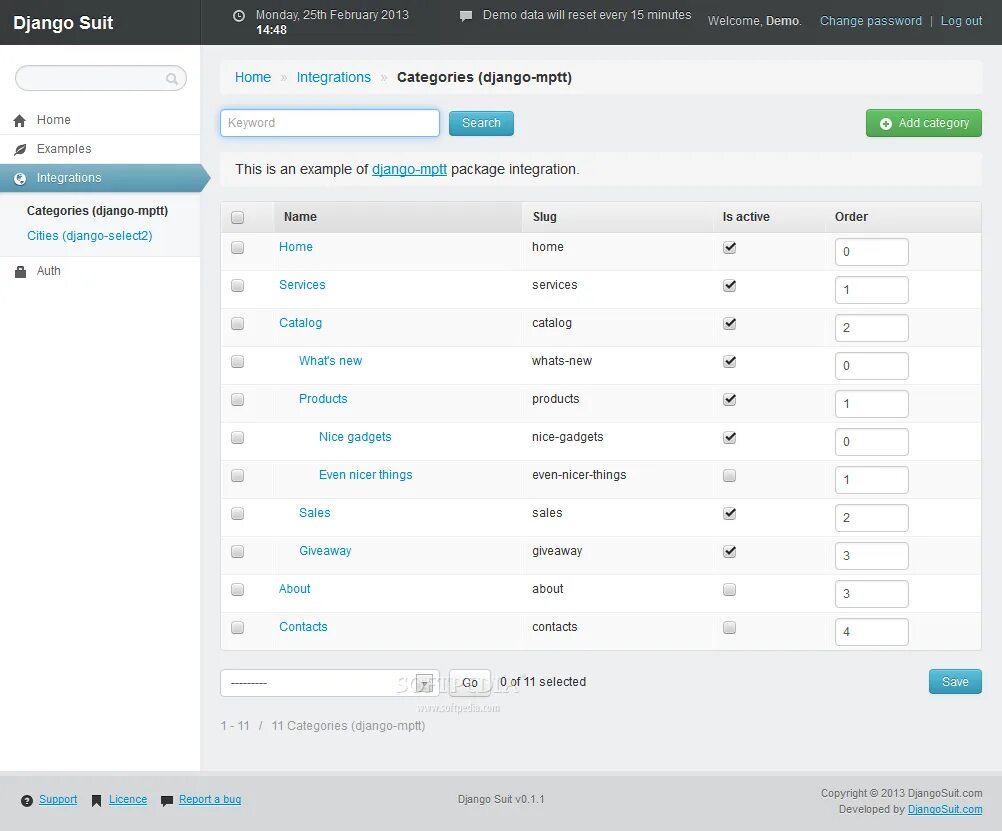This screenshot has height=831, width=1002.
Task: Click the Licence footer link
Action: [x=128, y=800]
